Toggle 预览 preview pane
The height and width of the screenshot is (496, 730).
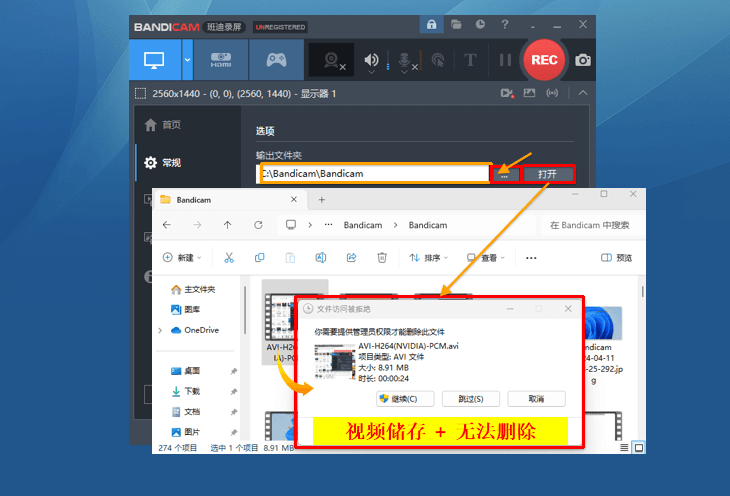pyautogui.click(x=616, y=258)
